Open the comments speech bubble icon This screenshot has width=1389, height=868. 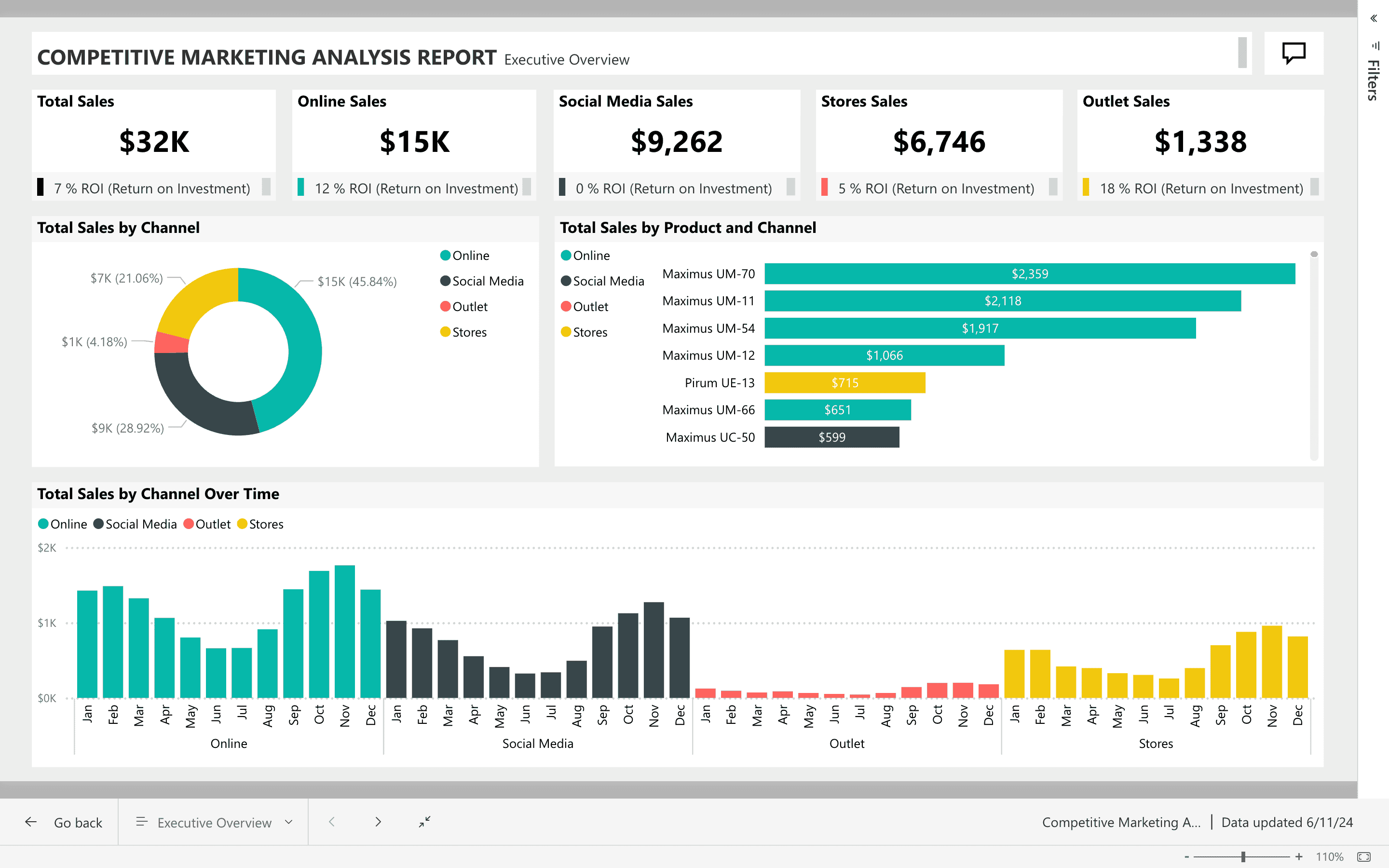[x=1294, y=54]
